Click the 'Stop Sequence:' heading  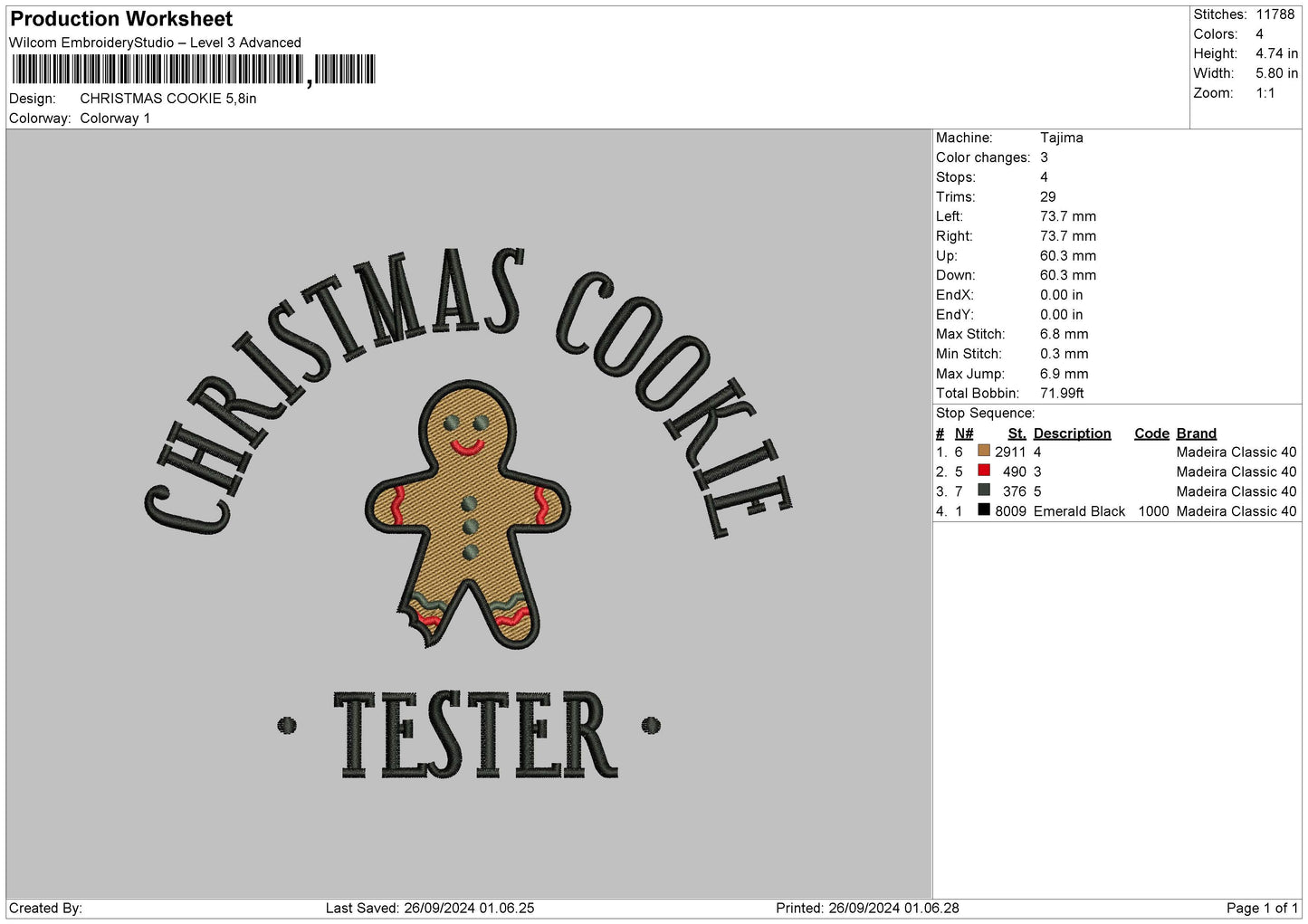pos(985,414)
